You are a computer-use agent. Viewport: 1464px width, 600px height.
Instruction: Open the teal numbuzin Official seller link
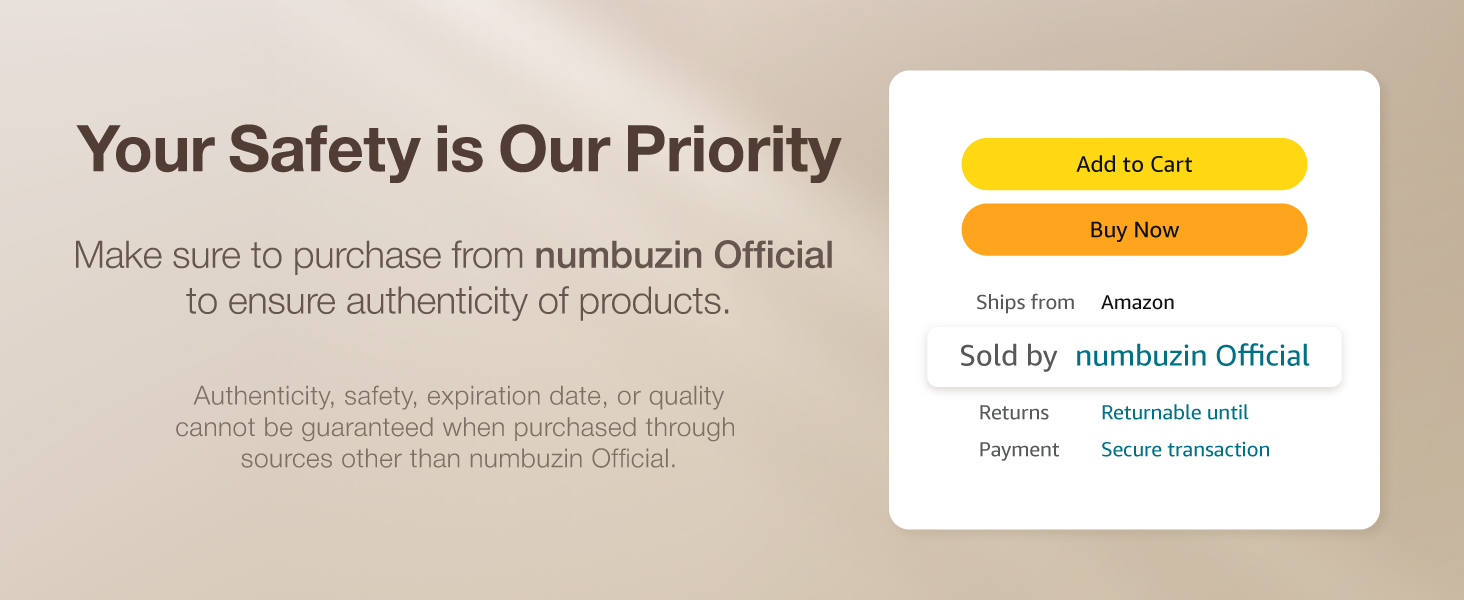(1192, 356)
